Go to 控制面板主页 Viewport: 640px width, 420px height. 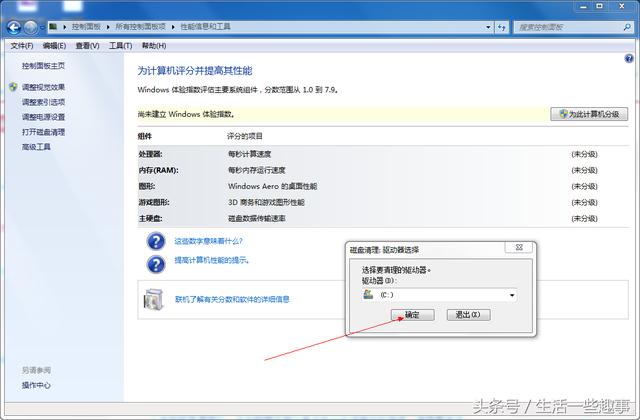43,66
